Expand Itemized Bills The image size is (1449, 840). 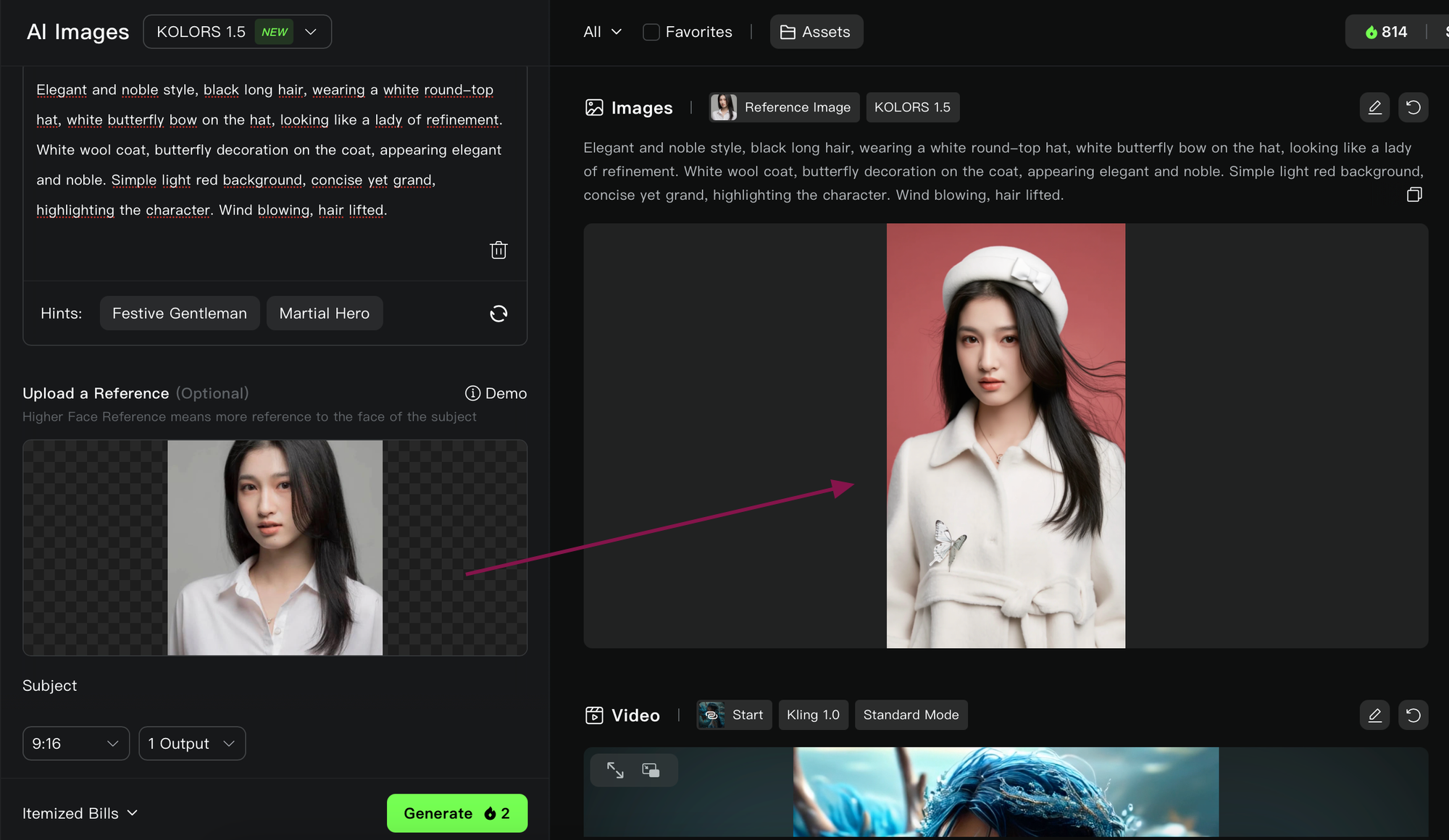click(80, 813)
